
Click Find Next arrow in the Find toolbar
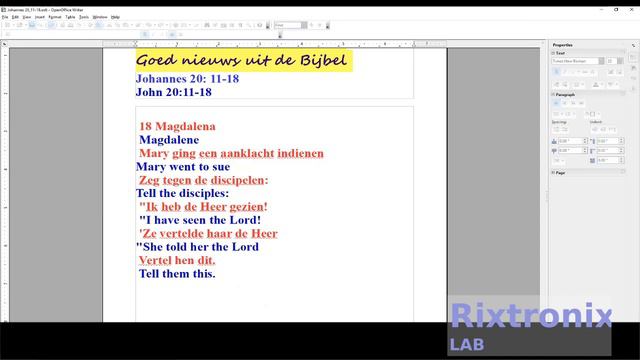[x=312, y=25]
